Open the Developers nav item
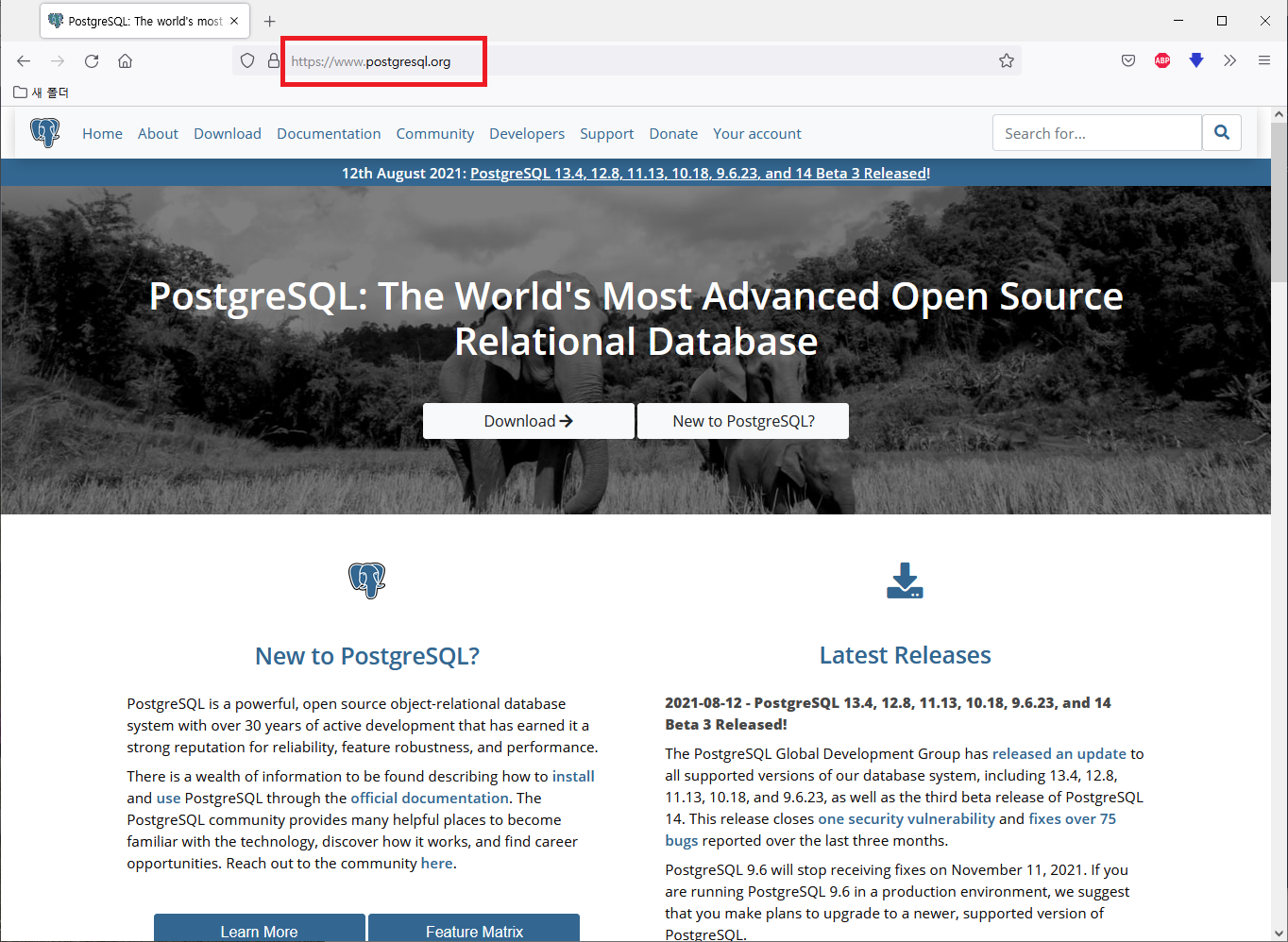 point(527,134)
